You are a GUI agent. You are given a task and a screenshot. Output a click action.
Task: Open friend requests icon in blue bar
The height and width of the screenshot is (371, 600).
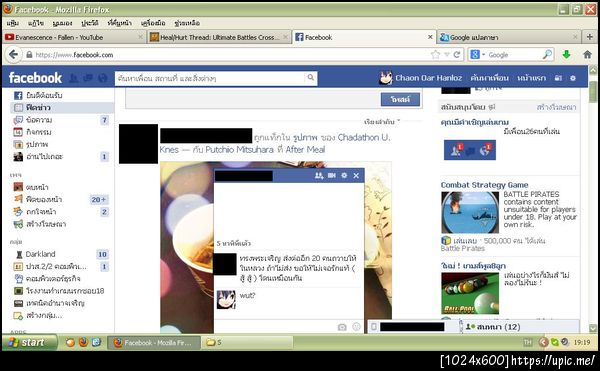pyautogui.click(x=73, y=78)
